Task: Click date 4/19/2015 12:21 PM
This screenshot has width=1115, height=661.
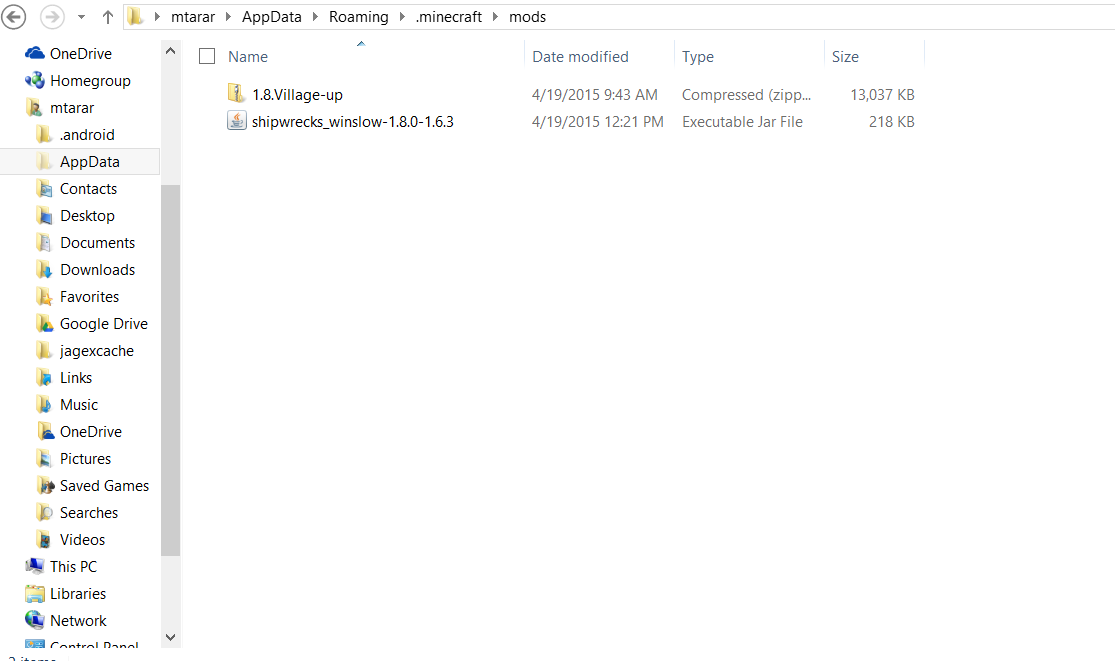Action: 597,122
